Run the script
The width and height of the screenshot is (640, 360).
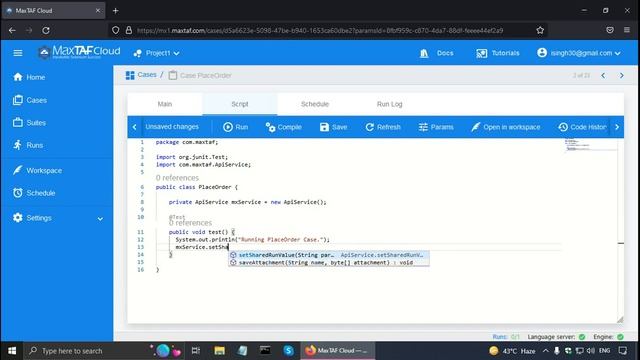click(236, 127)
